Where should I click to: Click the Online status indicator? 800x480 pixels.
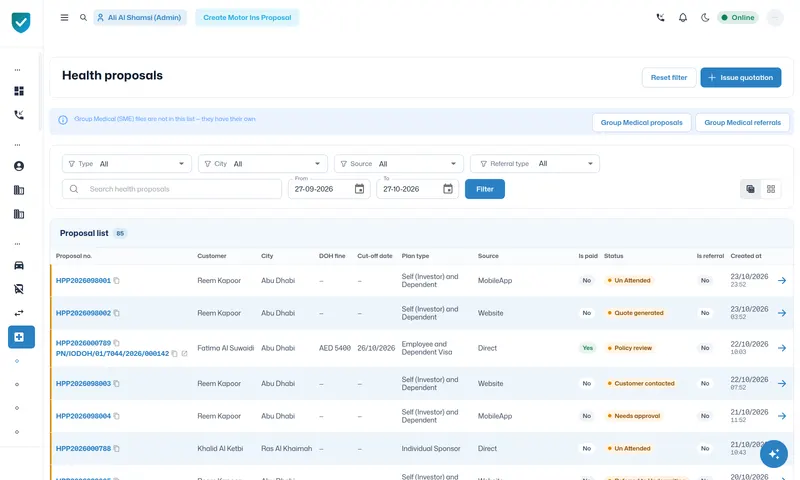coord(738,17)
